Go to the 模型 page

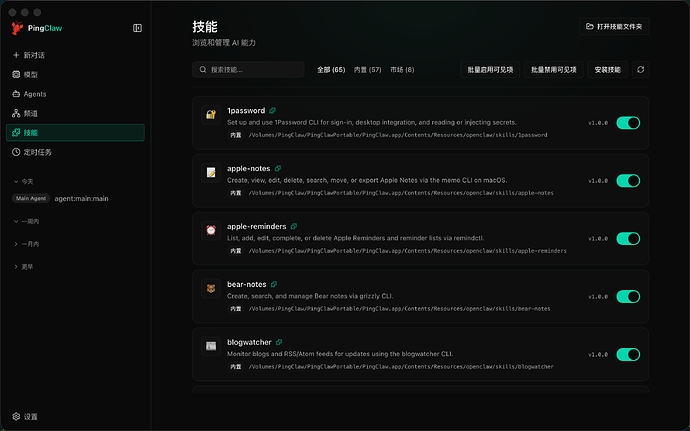tap(75, 74)
